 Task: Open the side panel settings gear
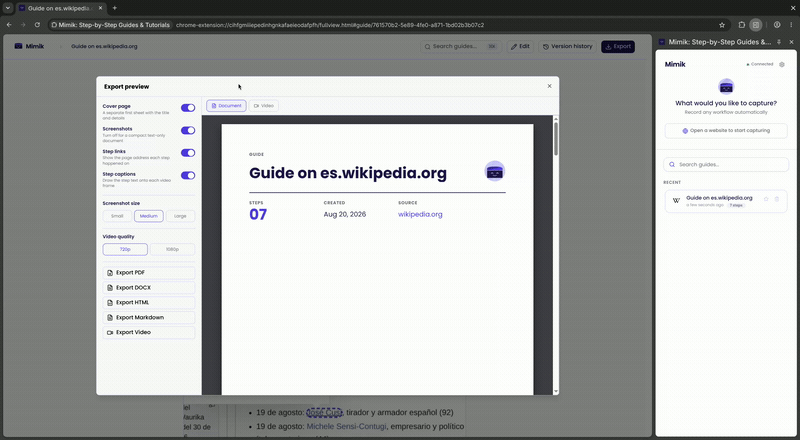[x=782, y=64]
